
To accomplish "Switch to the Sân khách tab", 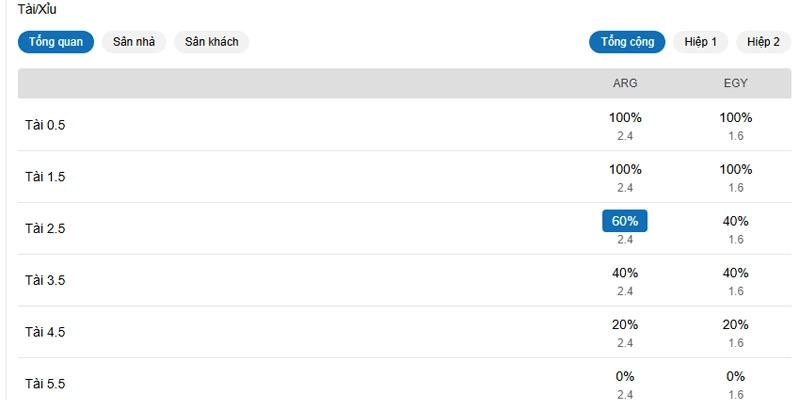I will (212, 42).
